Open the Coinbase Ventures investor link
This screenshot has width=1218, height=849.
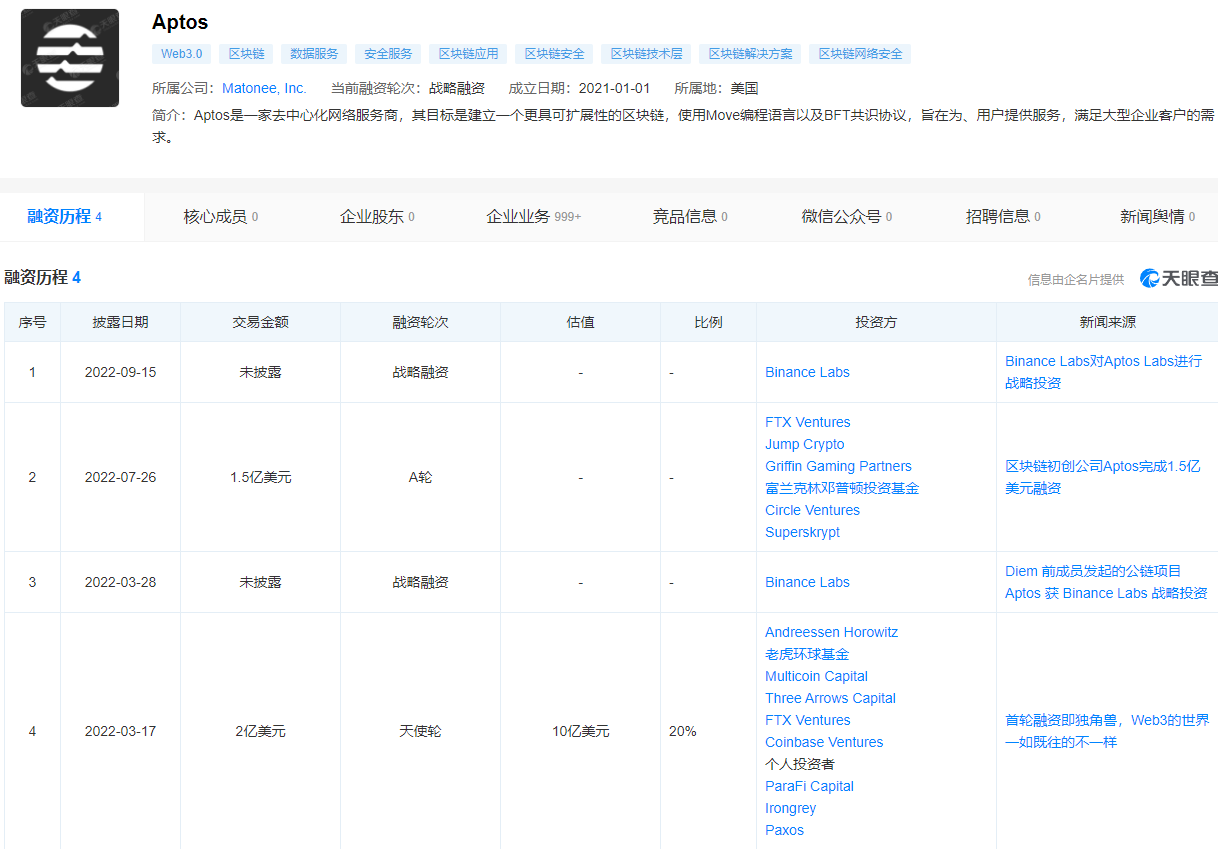(x=824, y=742)
